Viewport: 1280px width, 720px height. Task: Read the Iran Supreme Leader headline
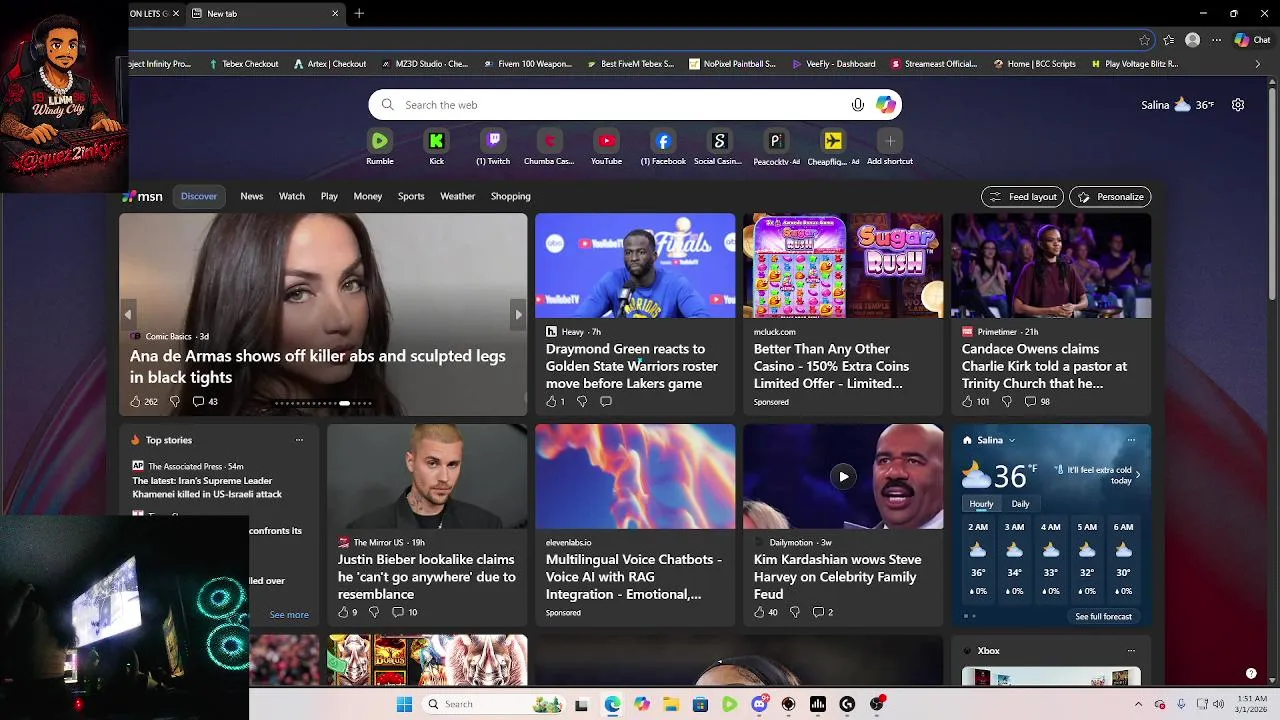pos(207,487)
